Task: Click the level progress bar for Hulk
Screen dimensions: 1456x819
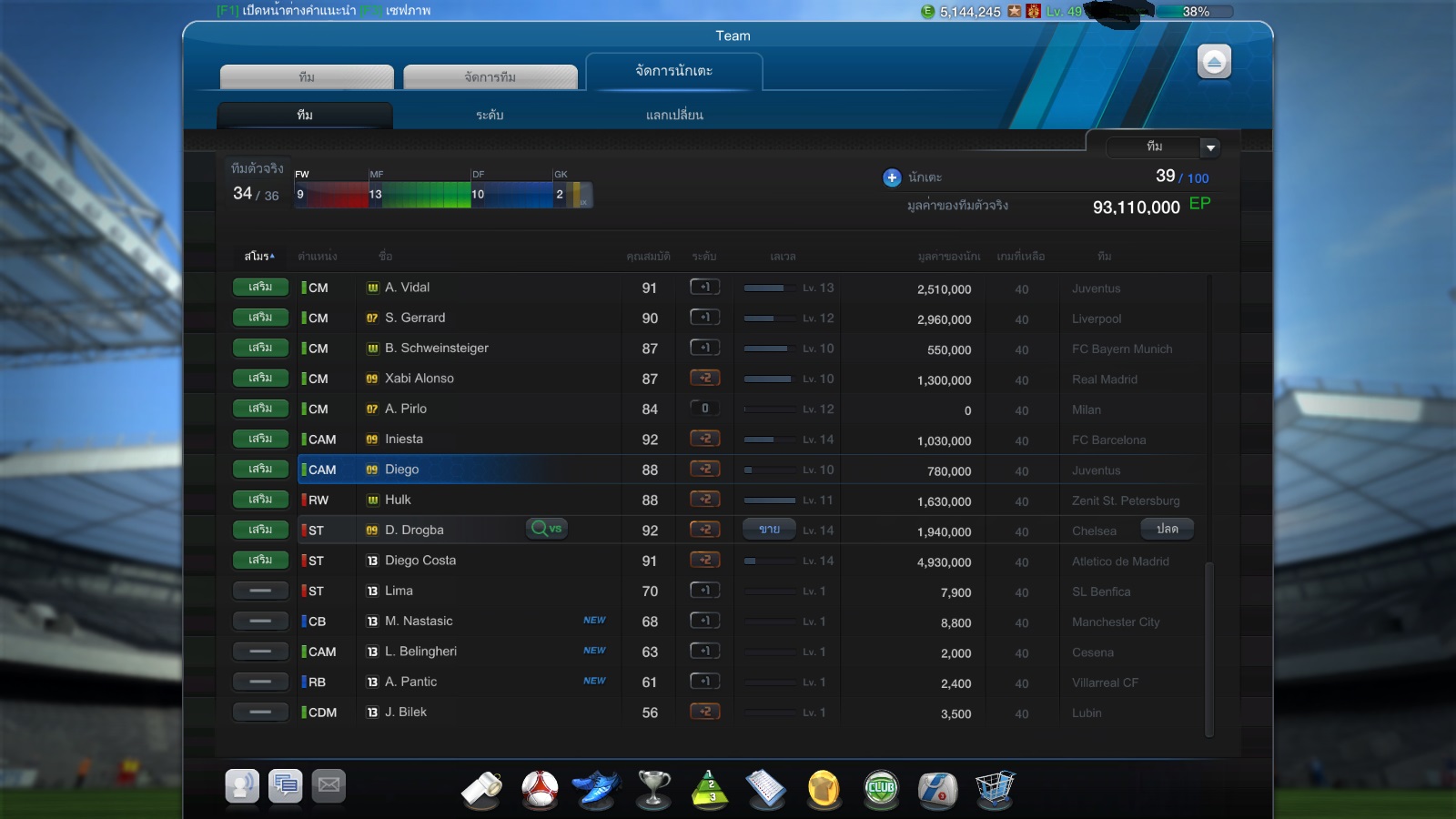Action: click(770, 500)
